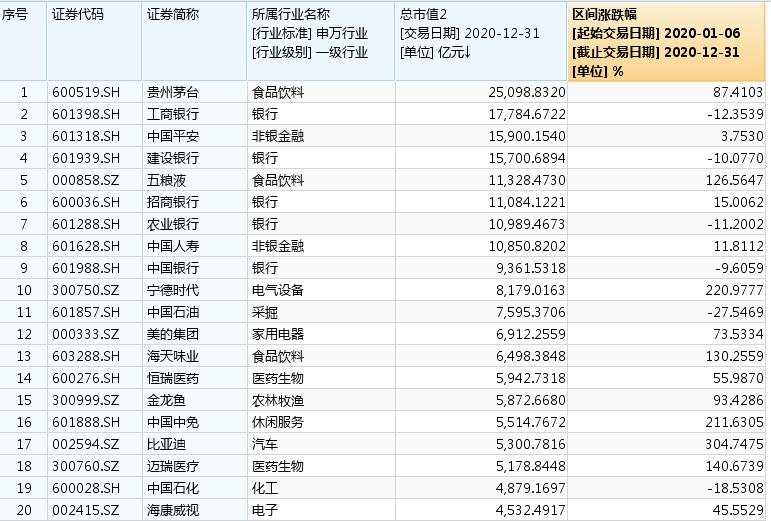Image resolution: width=771 pixels, height=521 pixels.
Task: Click the change value 3.7530
Action: click(x=741, y=136)
